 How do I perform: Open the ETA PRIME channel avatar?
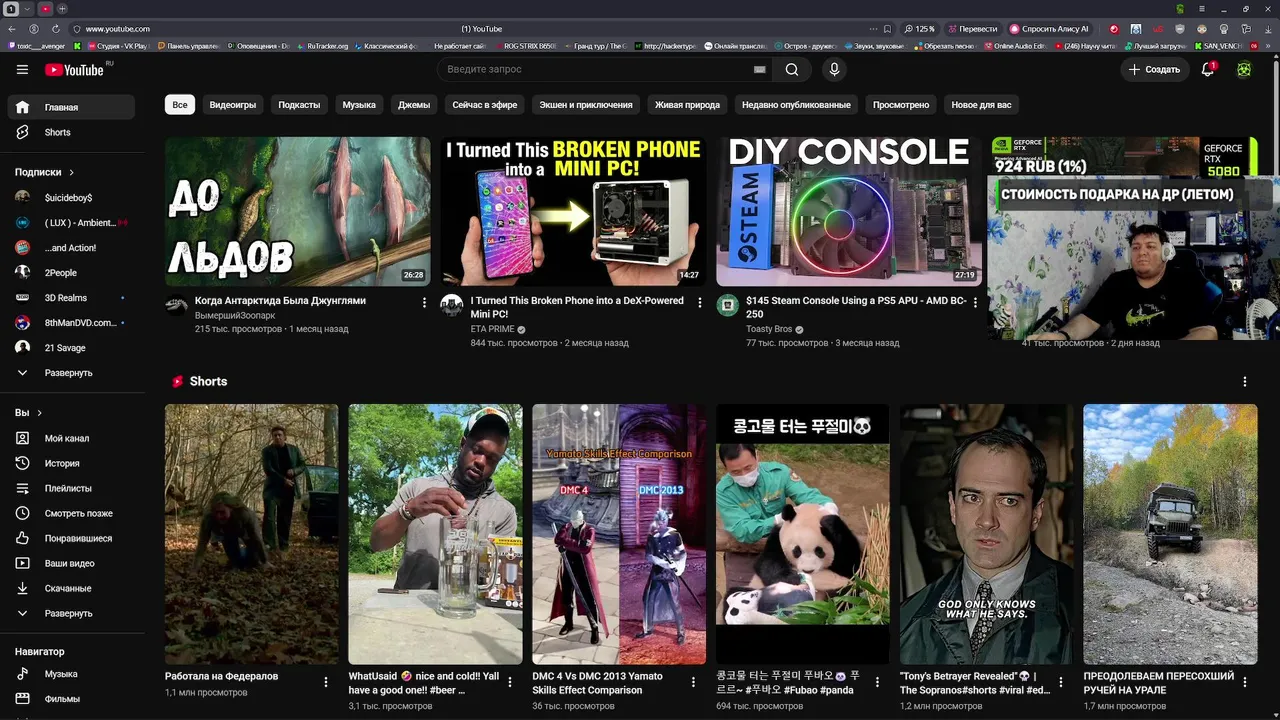point(452,305)
